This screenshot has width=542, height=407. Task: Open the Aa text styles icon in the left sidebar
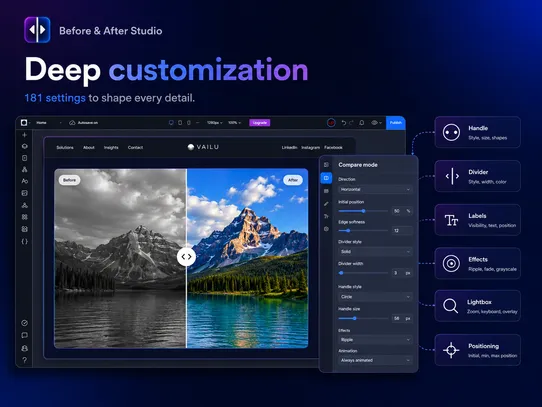point(25,181)
